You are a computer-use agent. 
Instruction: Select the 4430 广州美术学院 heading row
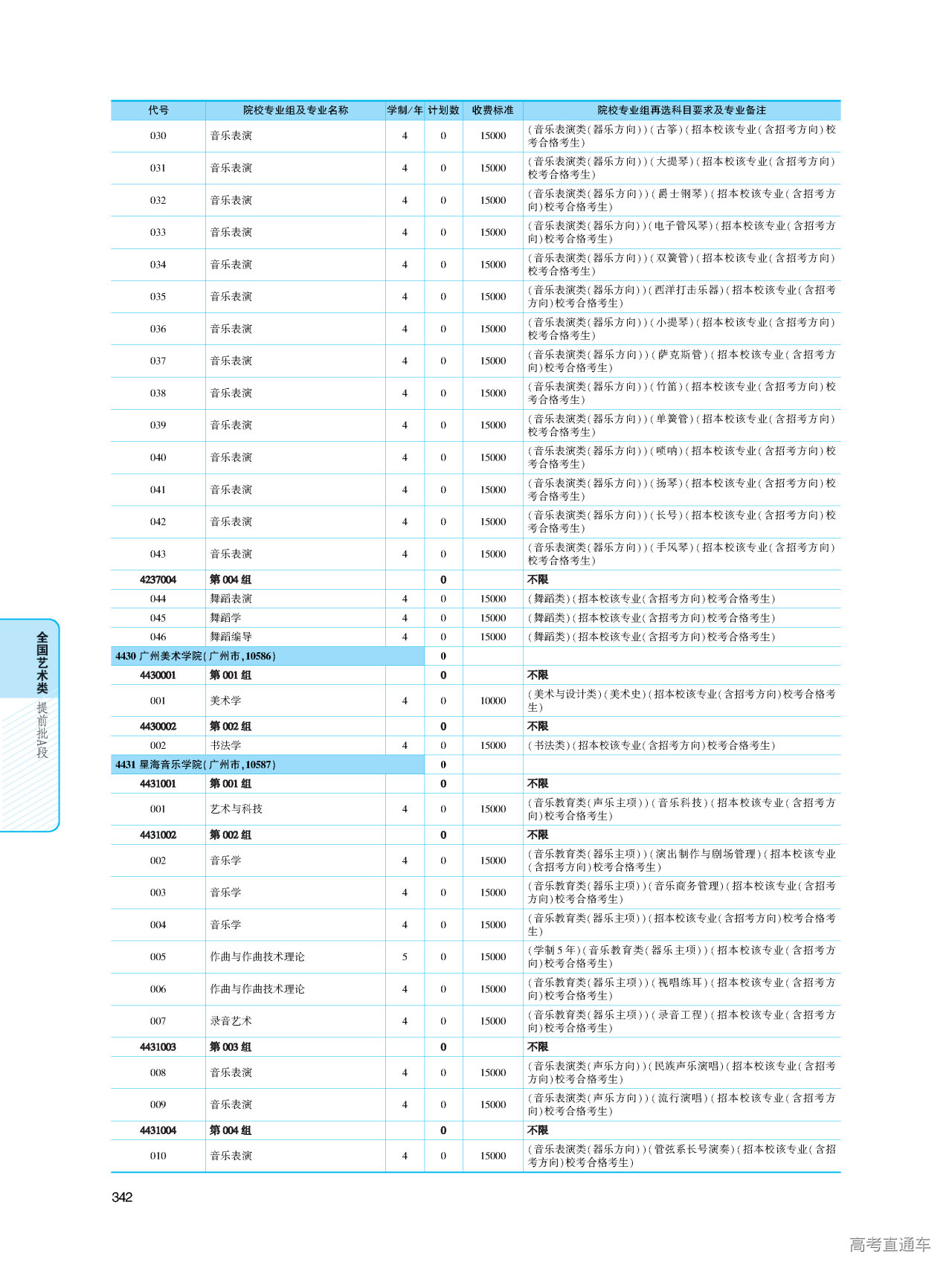click(196, 656)
